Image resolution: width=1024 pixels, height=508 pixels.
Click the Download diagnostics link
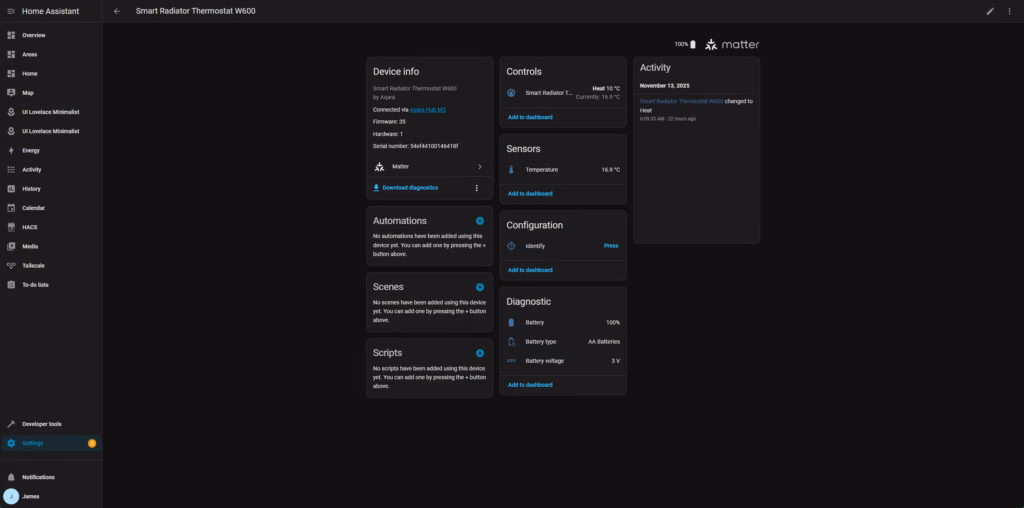click(x=410, y=187)
